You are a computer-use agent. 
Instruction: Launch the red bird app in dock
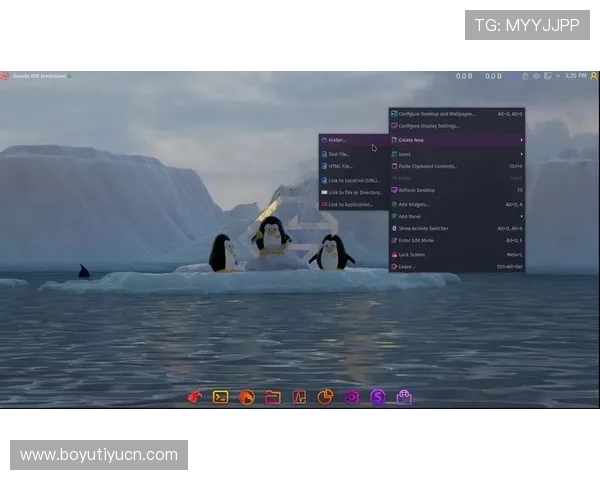pos(194,397)
